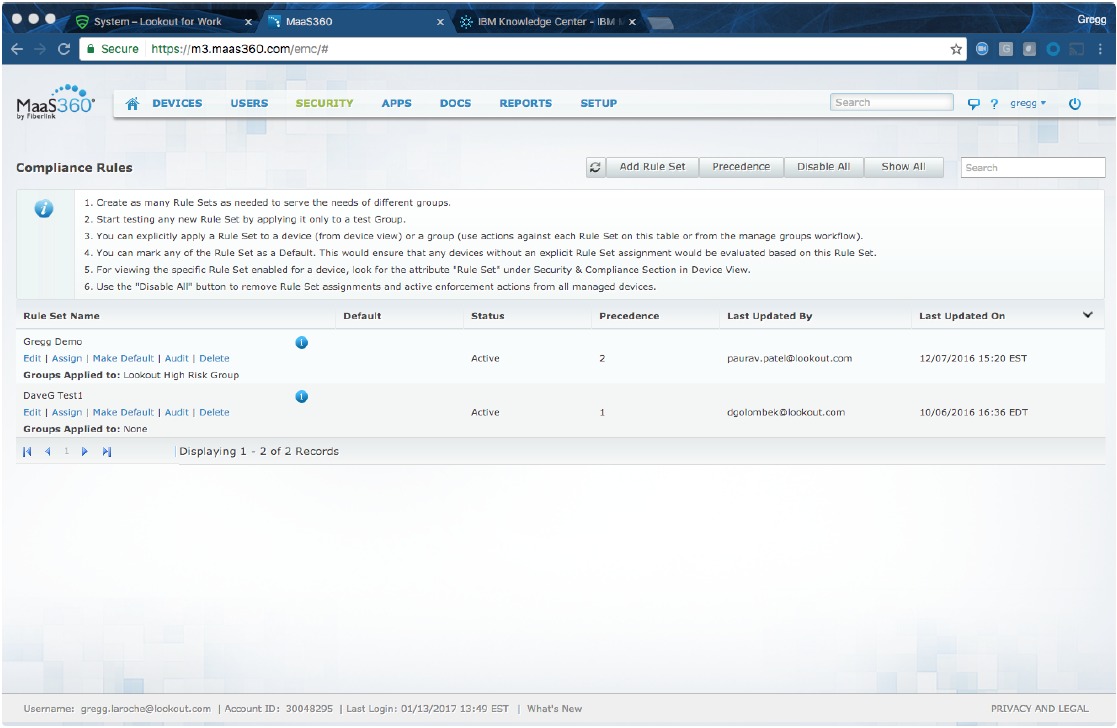Click the Compliance Rules search field
This screenshot has width=1117, height=728.
(x=1033, y=167)
